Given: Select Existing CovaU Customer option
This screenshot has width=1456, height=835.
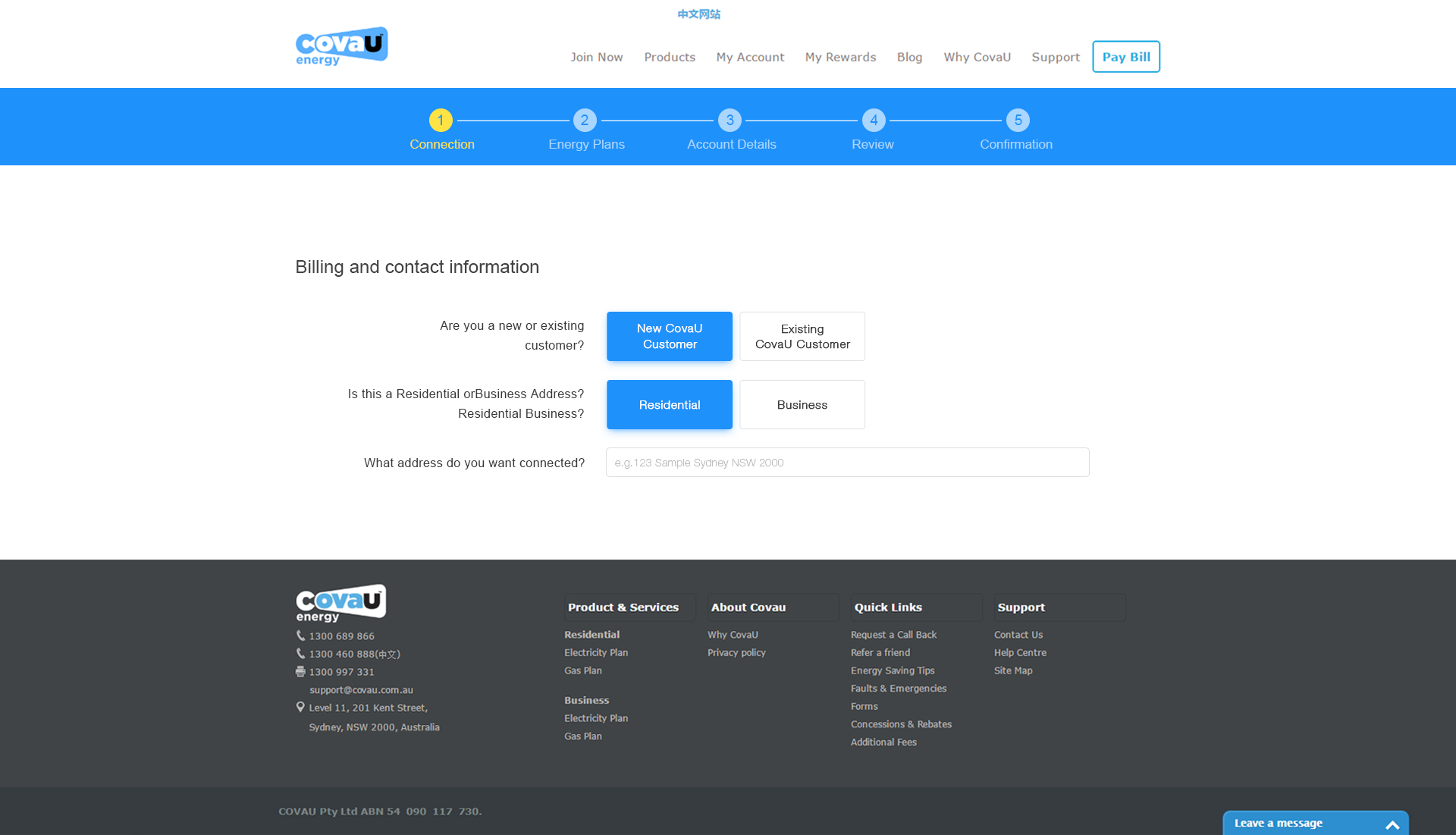Looking at the screenshot, I should point(802,336).
